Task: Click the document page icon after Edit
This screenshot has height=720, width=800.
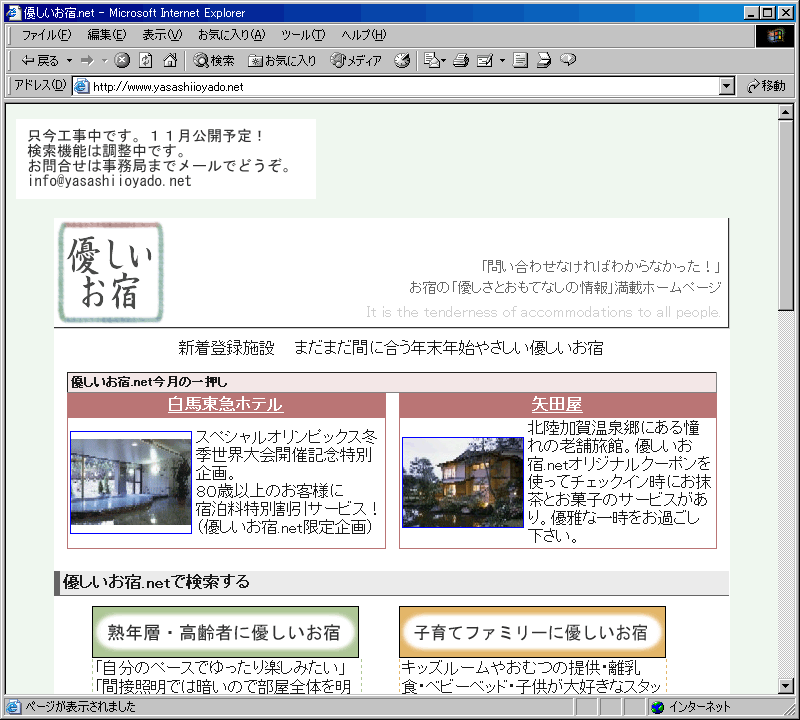Action: click(x=520, y=60)
